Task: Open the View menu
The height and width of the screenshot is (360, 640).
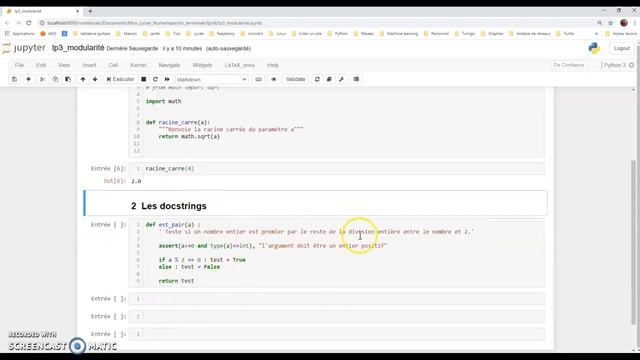Action: tap(64, 65)
